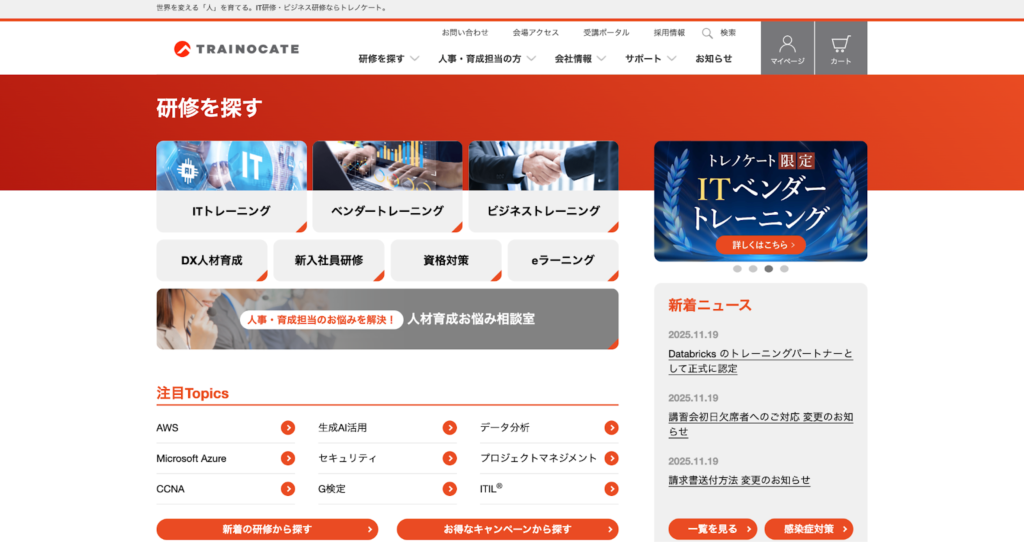
Task: Select the fourth carousel dot
Action: tap(784, 269)
